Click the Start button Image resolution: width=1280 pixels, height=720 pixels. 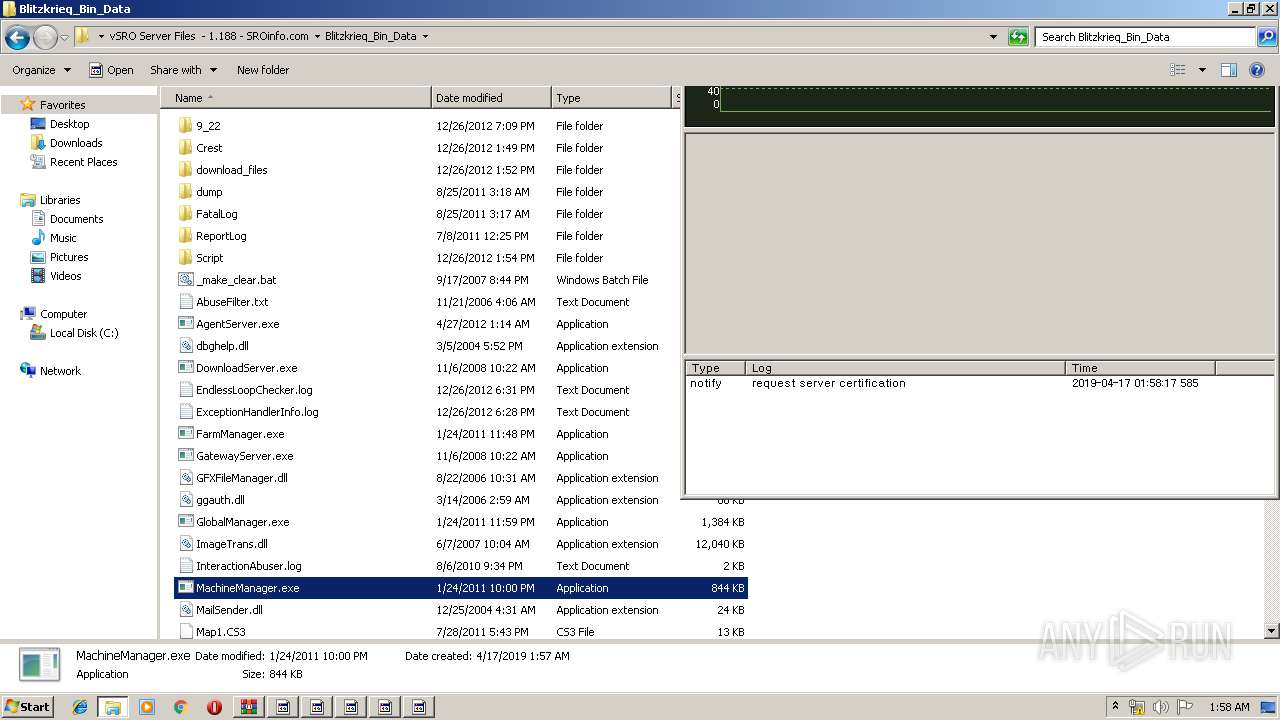click(28, 707)
